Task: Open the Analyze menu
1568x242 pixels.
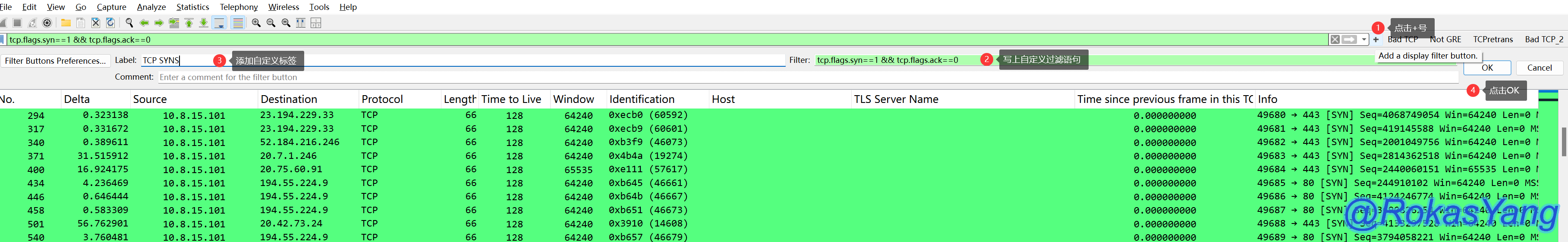Action: pos(151,7)
